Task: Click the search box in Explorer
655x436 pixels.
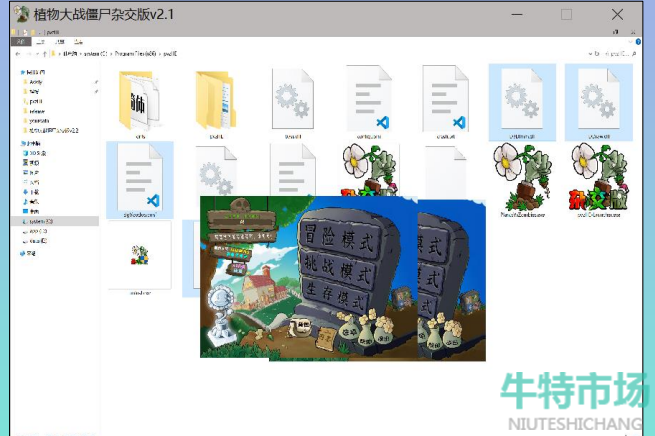Action: point(620,54)
